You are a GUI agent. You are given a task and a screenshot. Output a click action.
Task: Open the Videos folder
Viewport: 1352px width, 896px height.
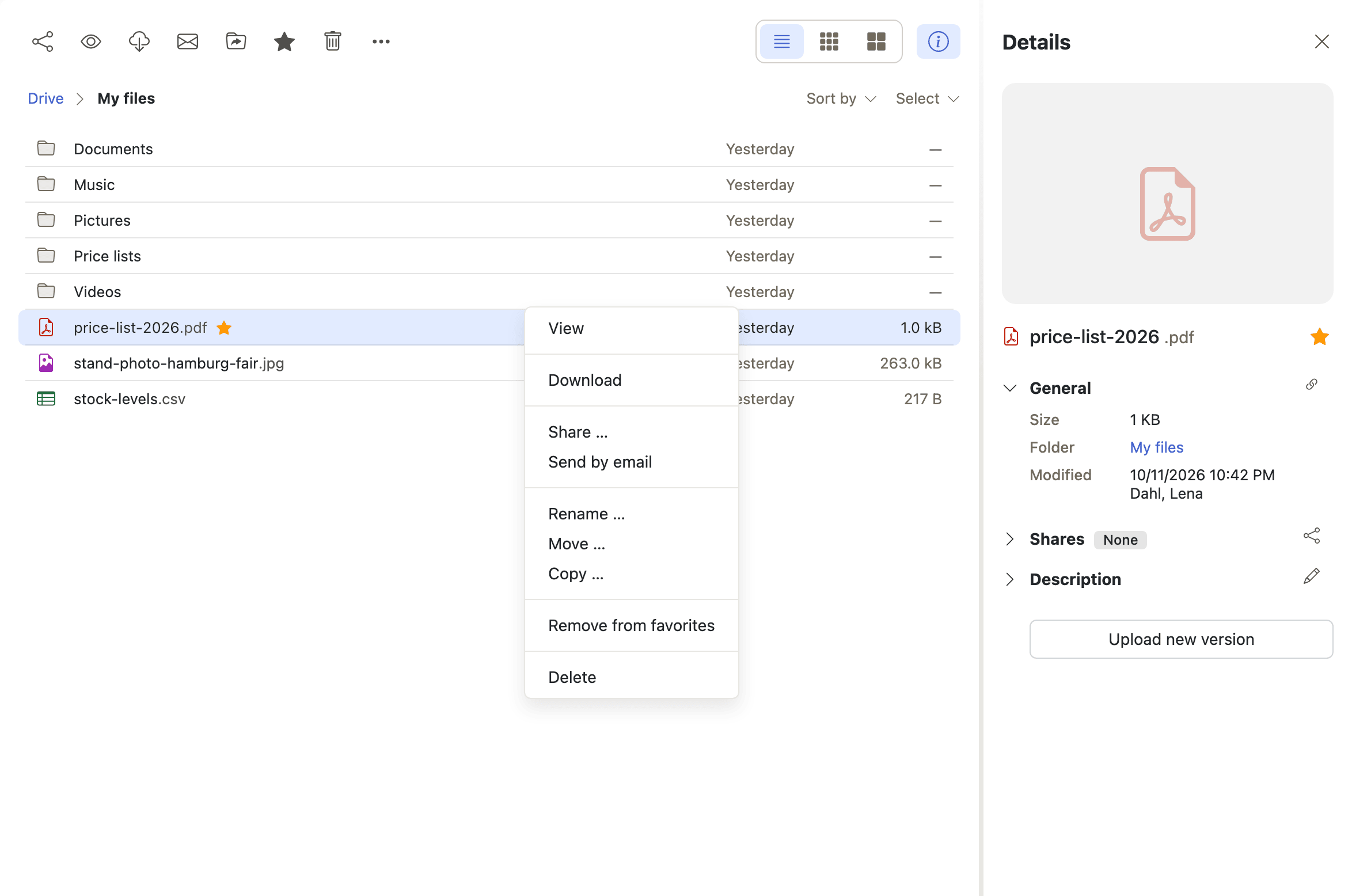(489, 292)
